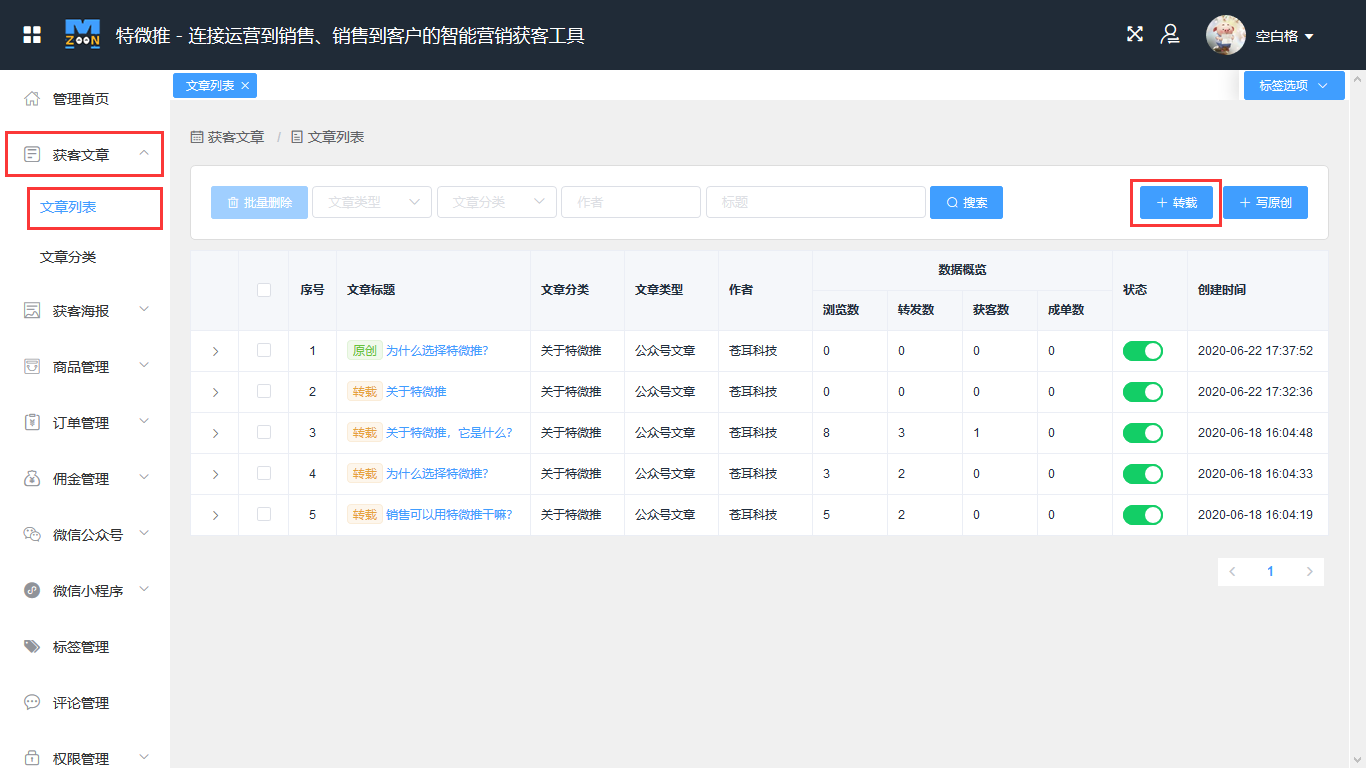Collapse the 获客文章 menu chevron
Screen dimensions: 1366x768
coord(144,154)
